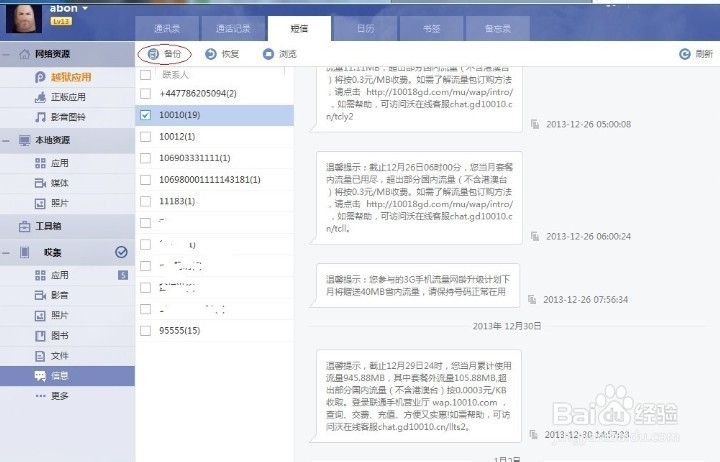The height and width of the screenshot is (462, 720).
Task: Check the +447786205094 contact checkbox
Action: click(146, 94)
